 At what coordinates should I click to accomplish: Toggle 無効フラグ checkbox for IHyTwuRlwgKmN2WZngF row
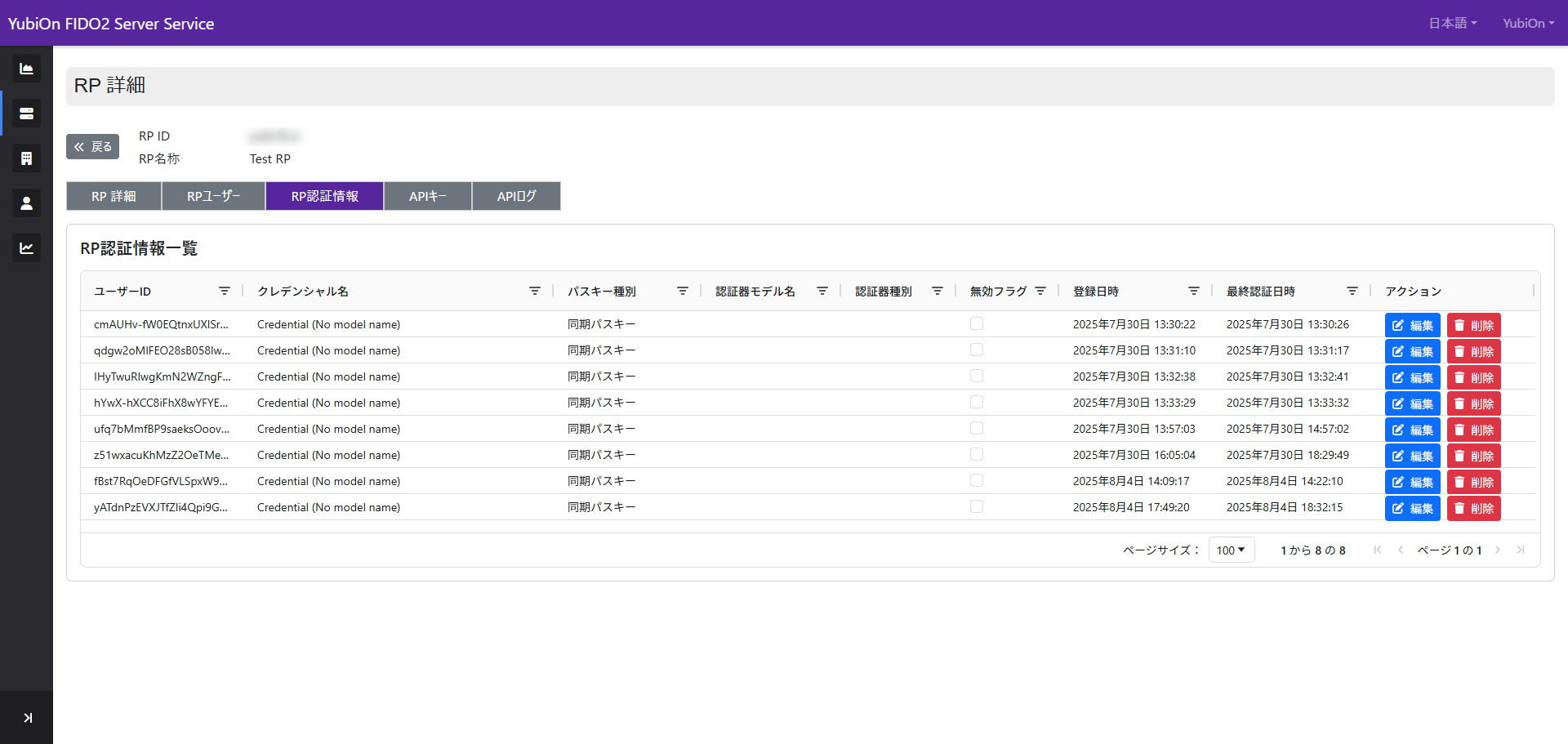(977, 376)
